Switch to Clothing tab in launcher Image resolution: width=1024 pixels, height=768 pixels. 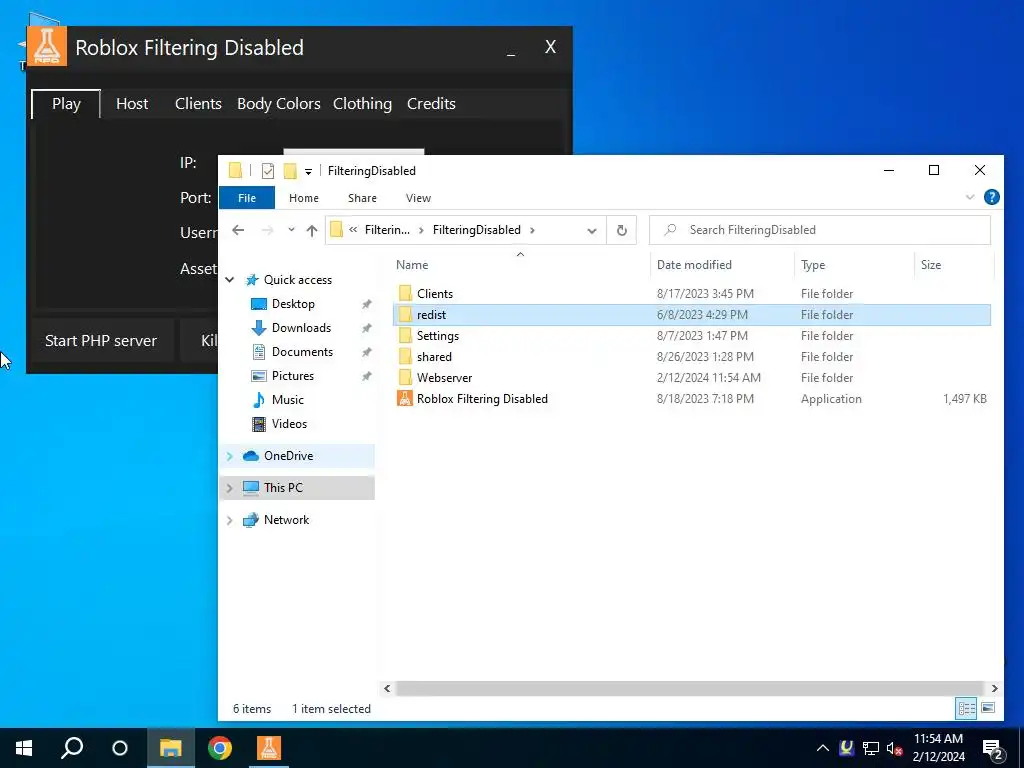tap(362, 104)
